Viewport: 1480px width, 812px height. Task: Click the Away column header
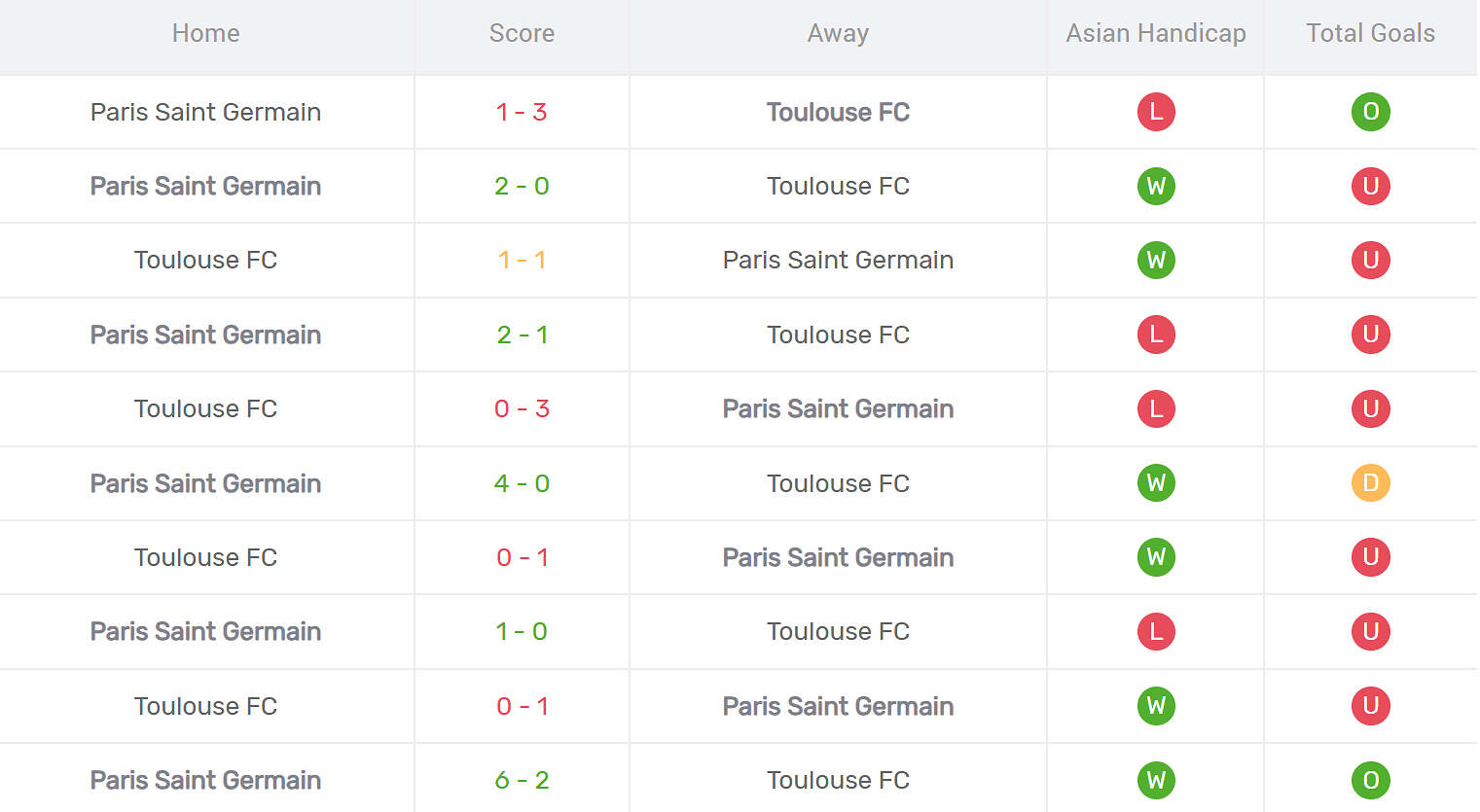[838, 33]
